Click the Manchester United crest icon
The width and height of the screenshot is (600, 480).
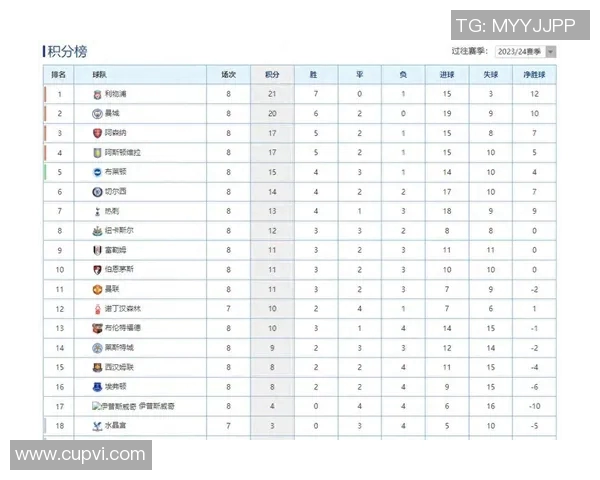97,289
